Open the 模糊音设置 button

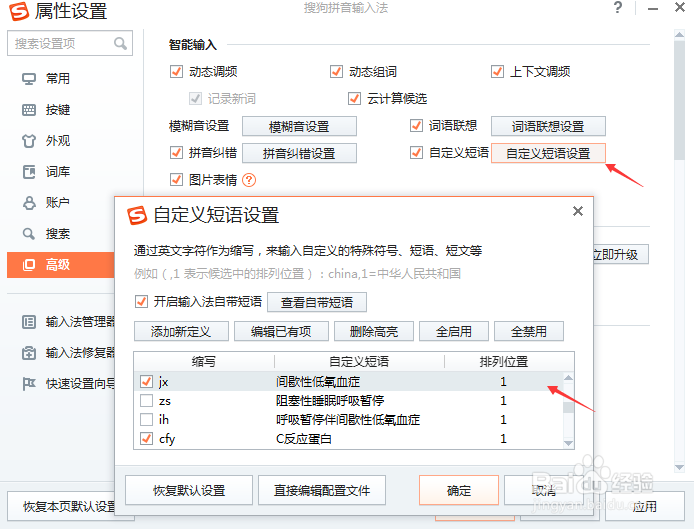[x=299, y=127]
